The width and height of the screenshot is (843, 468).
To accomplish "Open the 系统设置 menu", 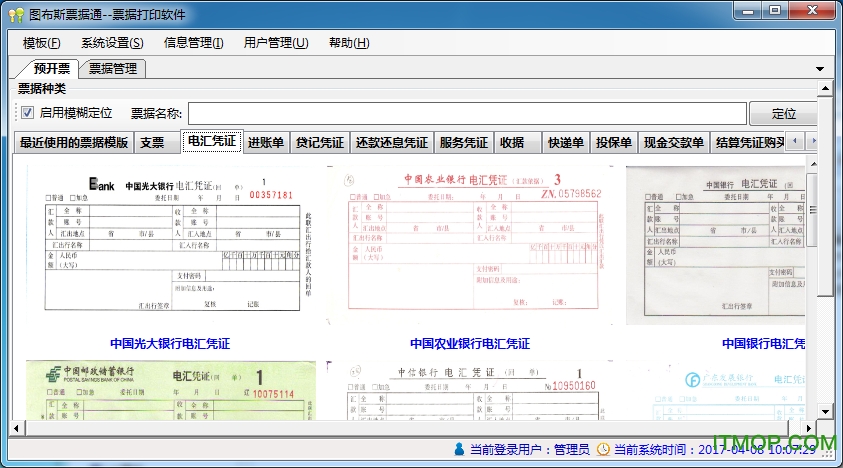I will click(112, 43).
